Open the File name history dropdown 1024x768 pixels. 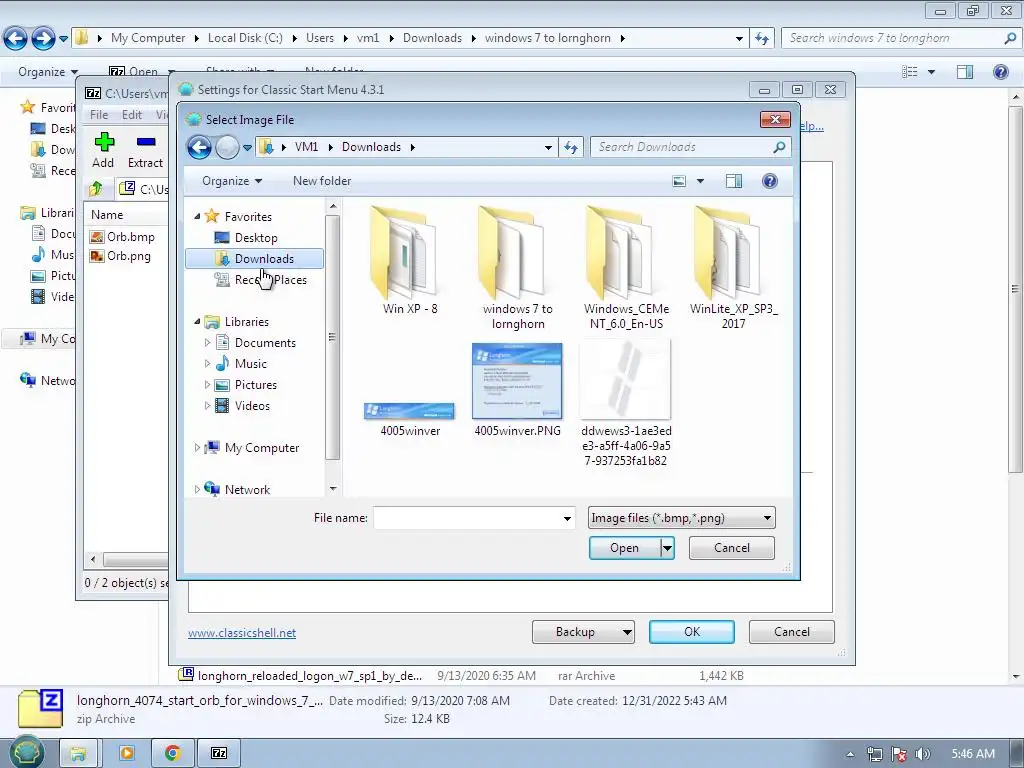click(x=567, y=519)
